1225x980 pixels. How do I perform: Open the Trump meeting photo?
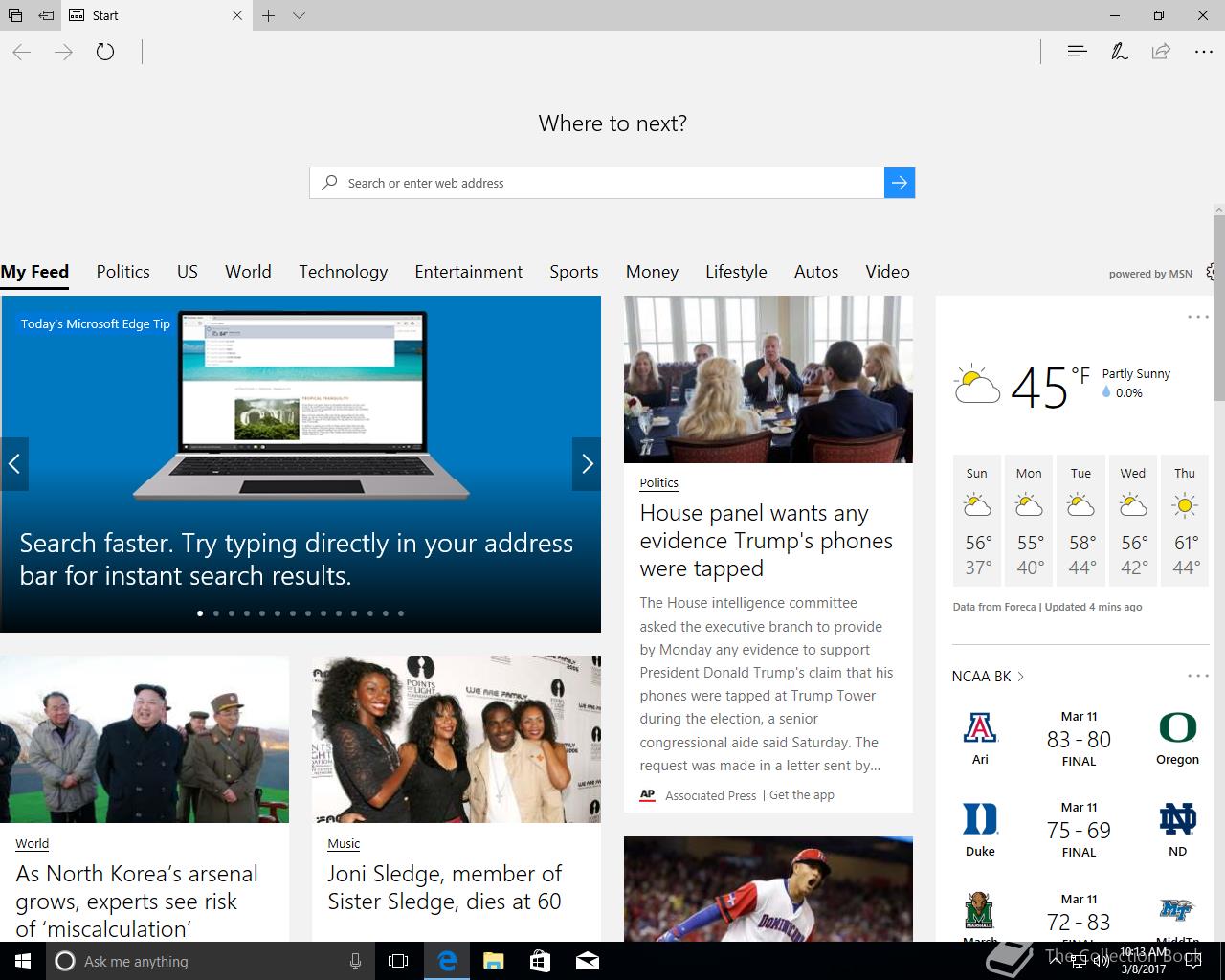[x=768, y=379]
